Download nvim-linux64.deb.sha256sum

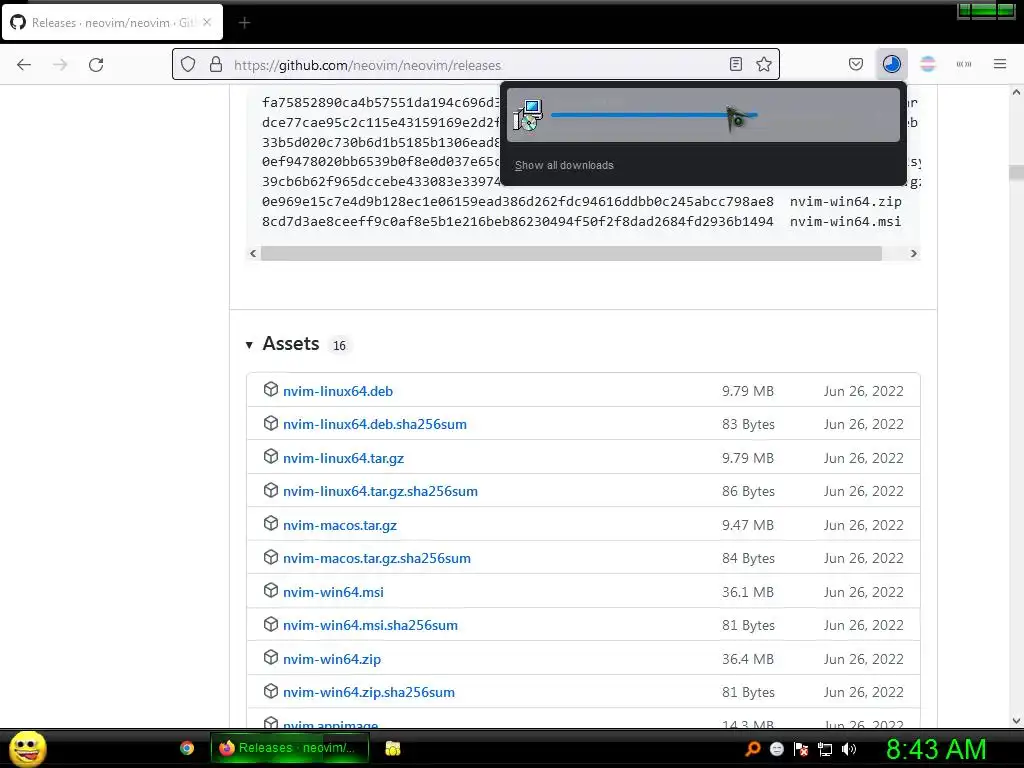(375, 424)
